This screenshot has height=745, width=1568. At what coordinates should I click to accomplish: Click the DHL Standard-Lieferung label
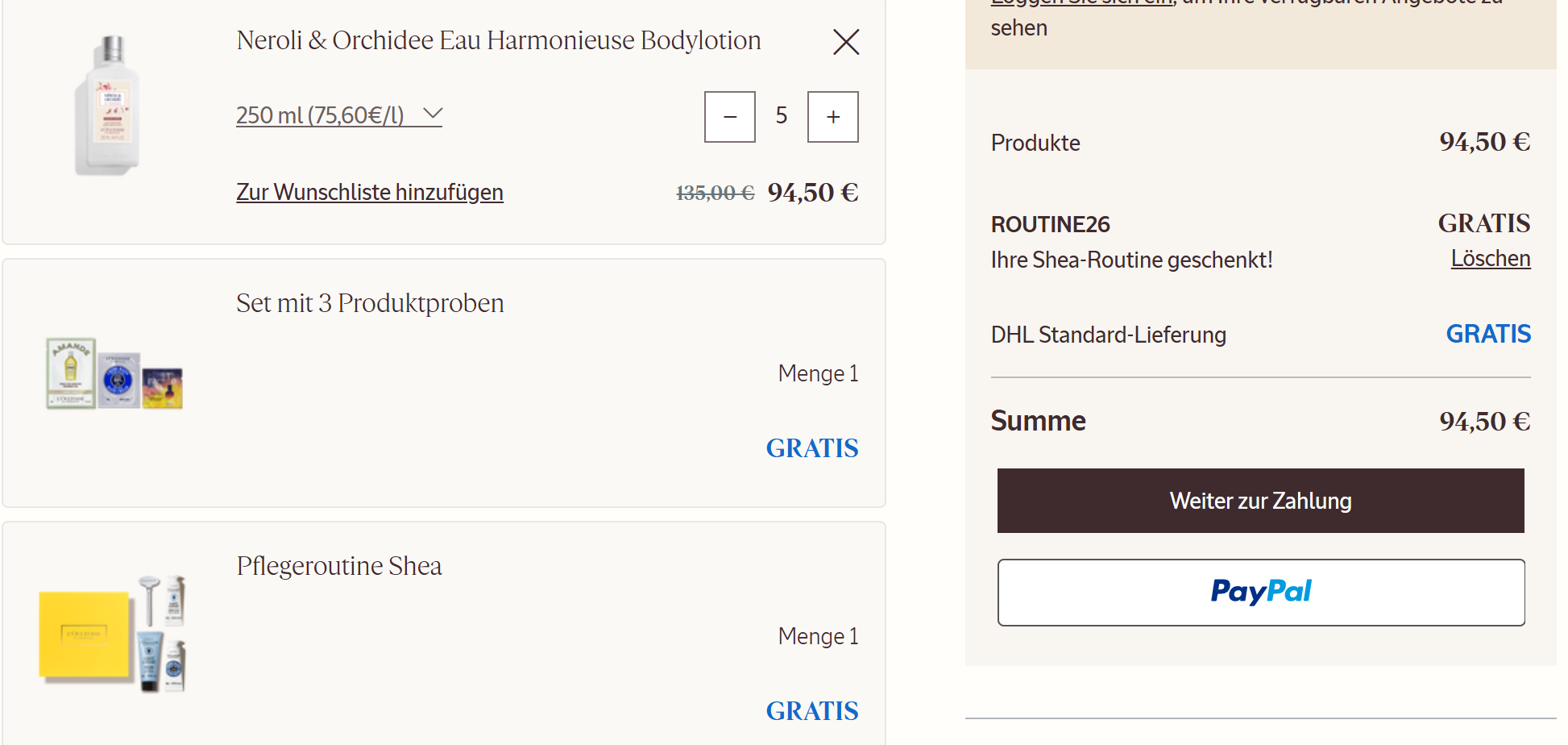click(1108, 335)
